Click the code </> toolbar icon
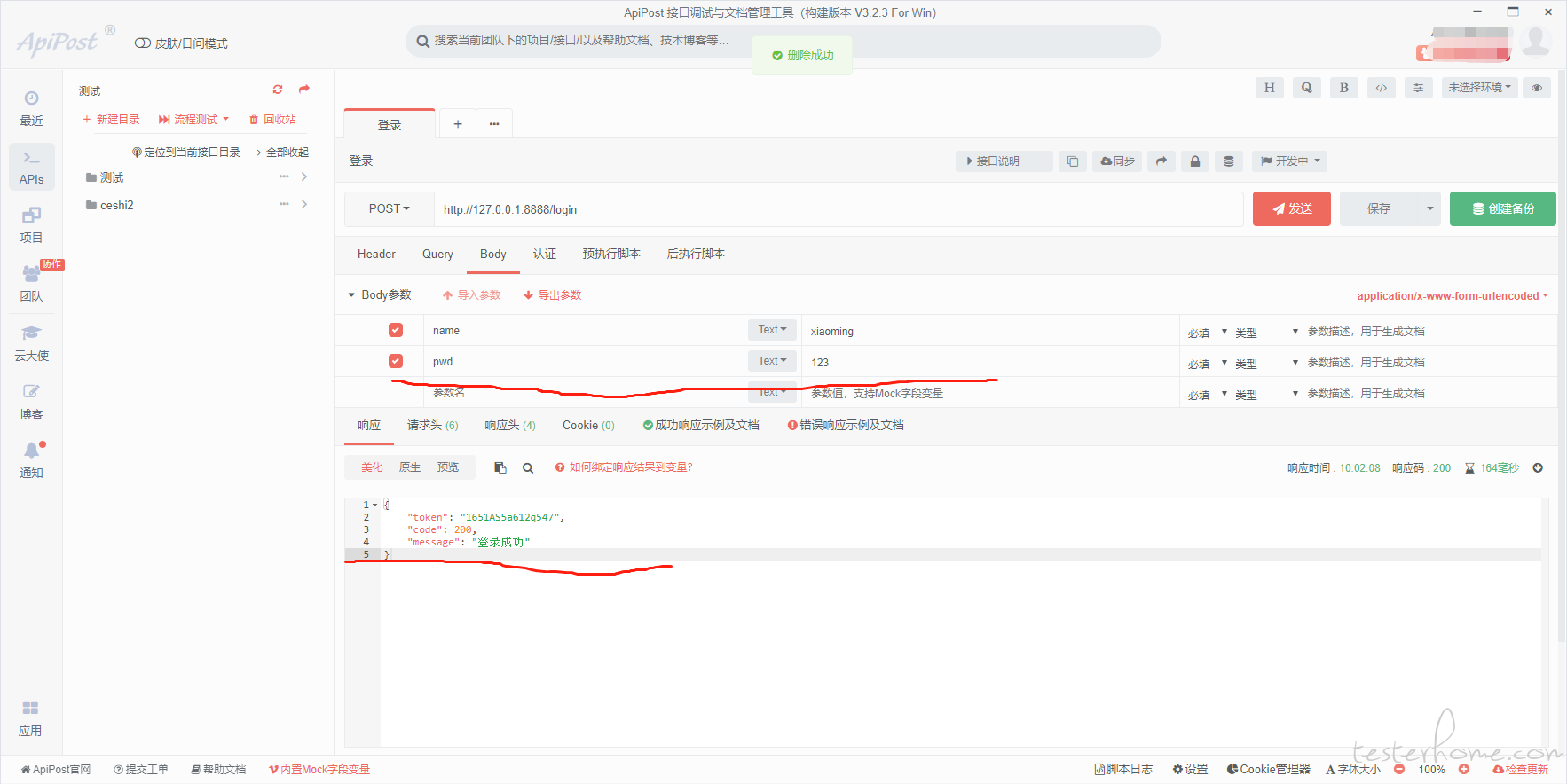The width and height of the screenshot is (1567, 784). 1382,88
